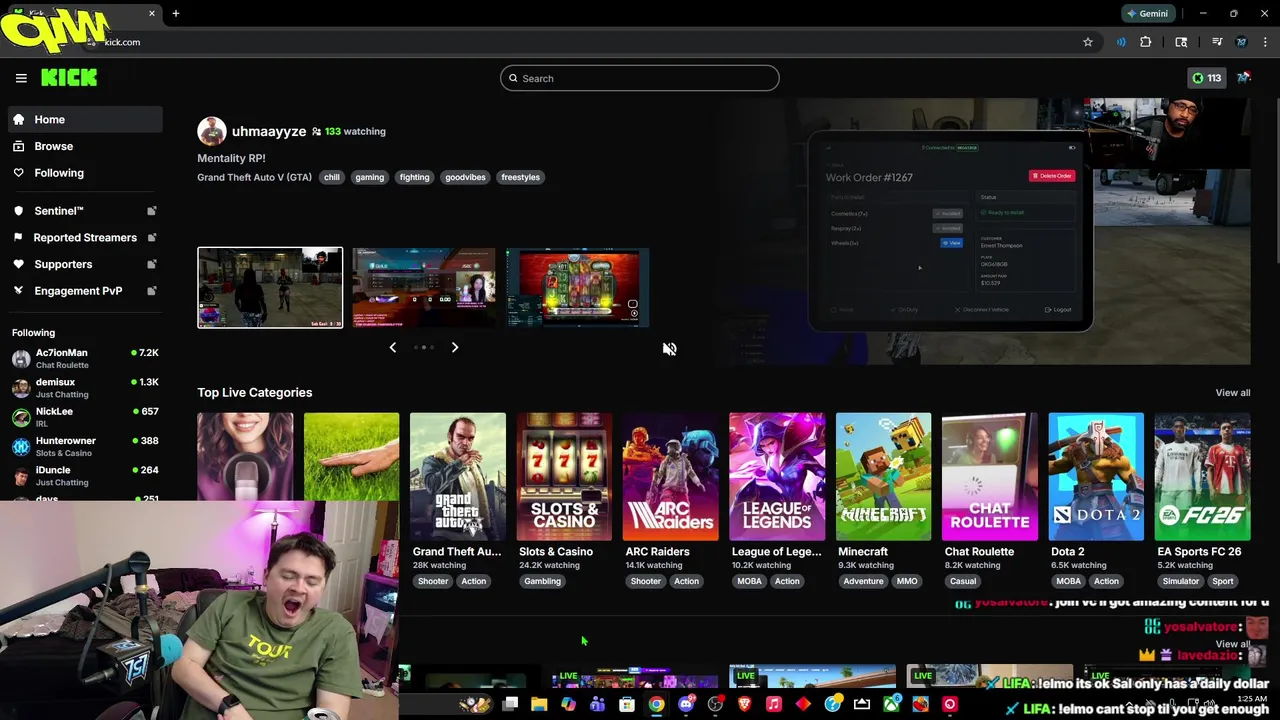The image size is (1280, 720).
Task: Select the fighting tag
Action: [414, 177]
